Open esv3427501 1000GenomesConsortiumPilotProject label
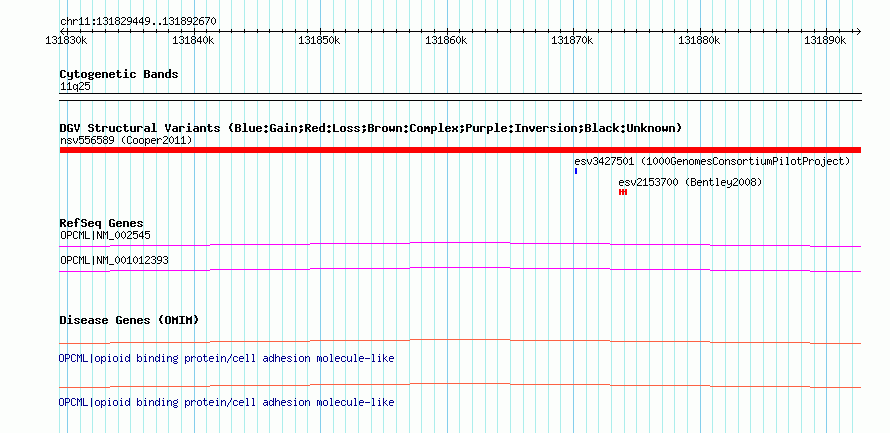Viewport: 890px width, 433px height. (x=712, y=162)
